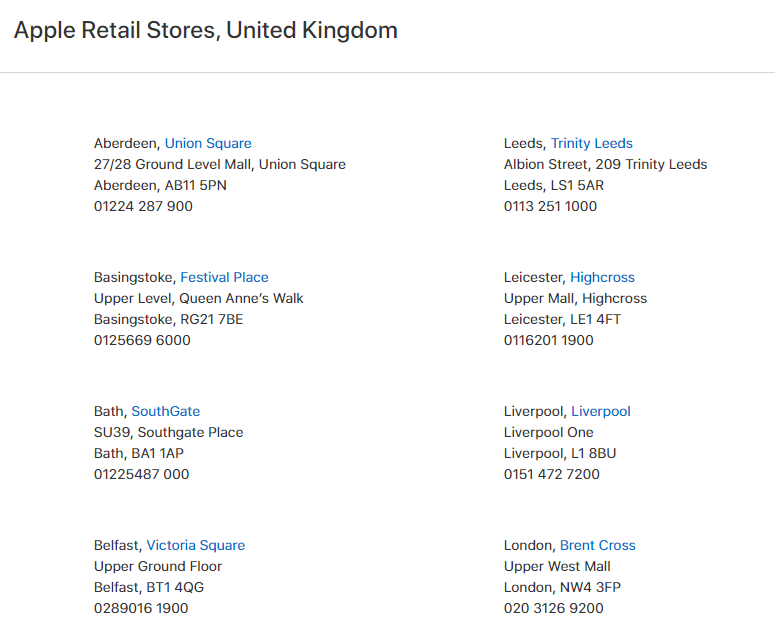775x643 pixels.
Task: Click Leeds phone number 0113 251 1000
Action: pyautogui.click(x=550, y=206)
